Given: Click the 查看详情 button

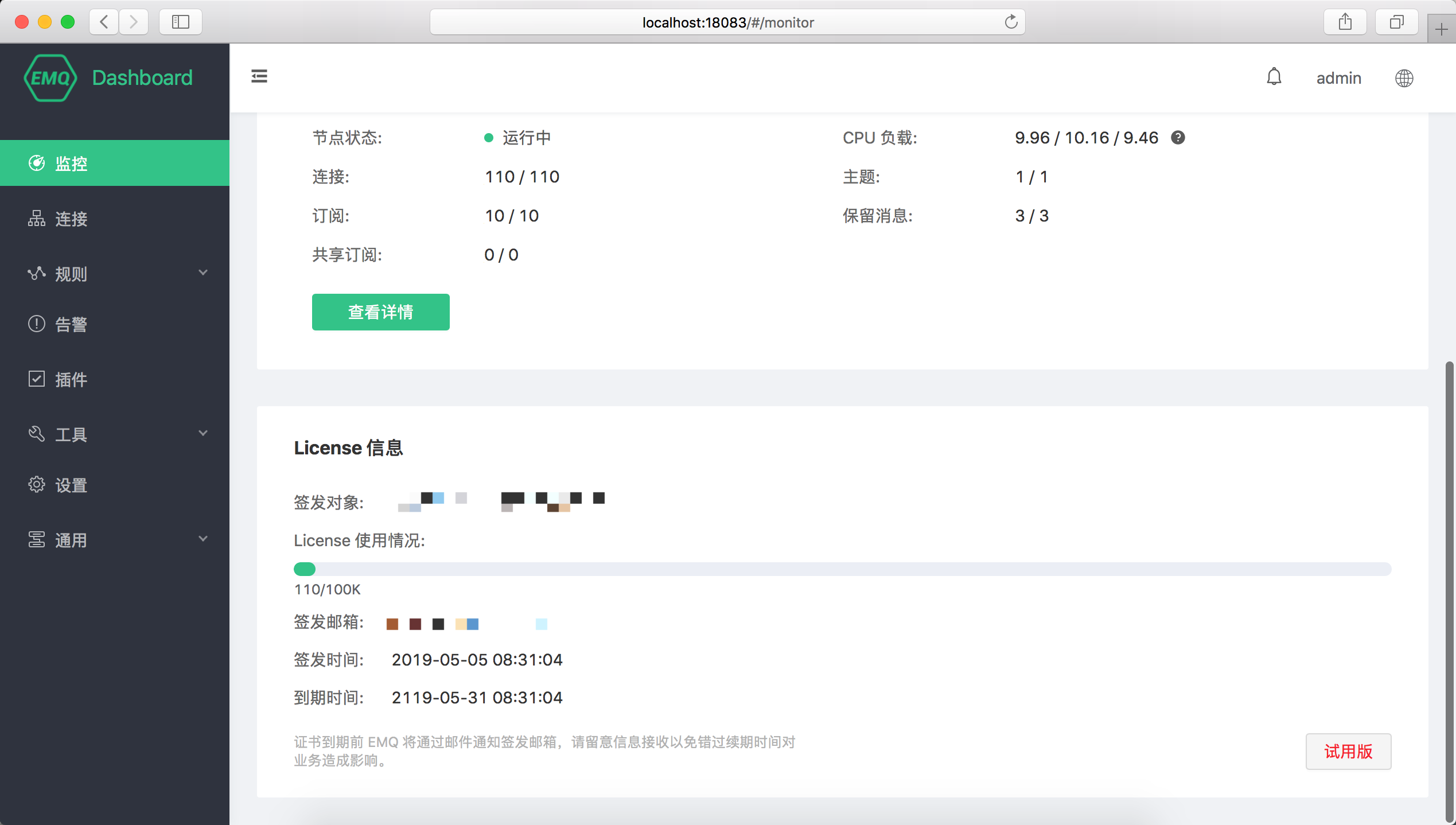Looking at the screenshot, I should [x=380, y=312].
